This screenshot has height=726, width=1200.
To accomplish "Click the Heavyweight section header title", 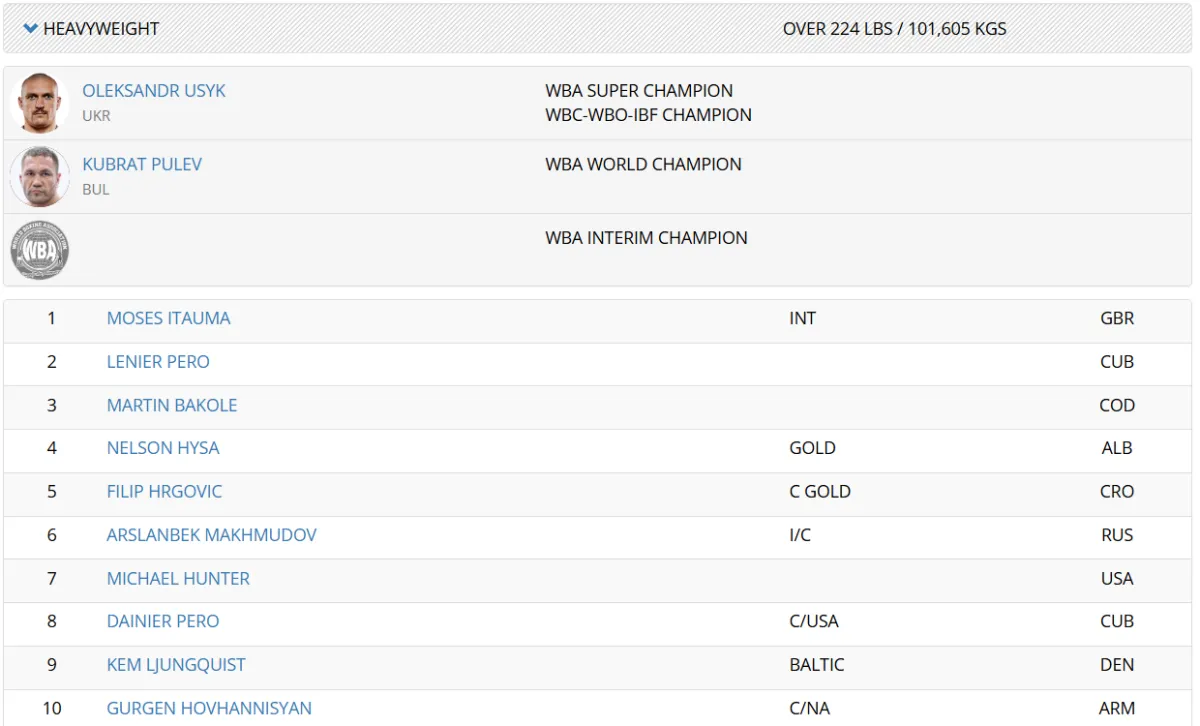I will [101, 29].
